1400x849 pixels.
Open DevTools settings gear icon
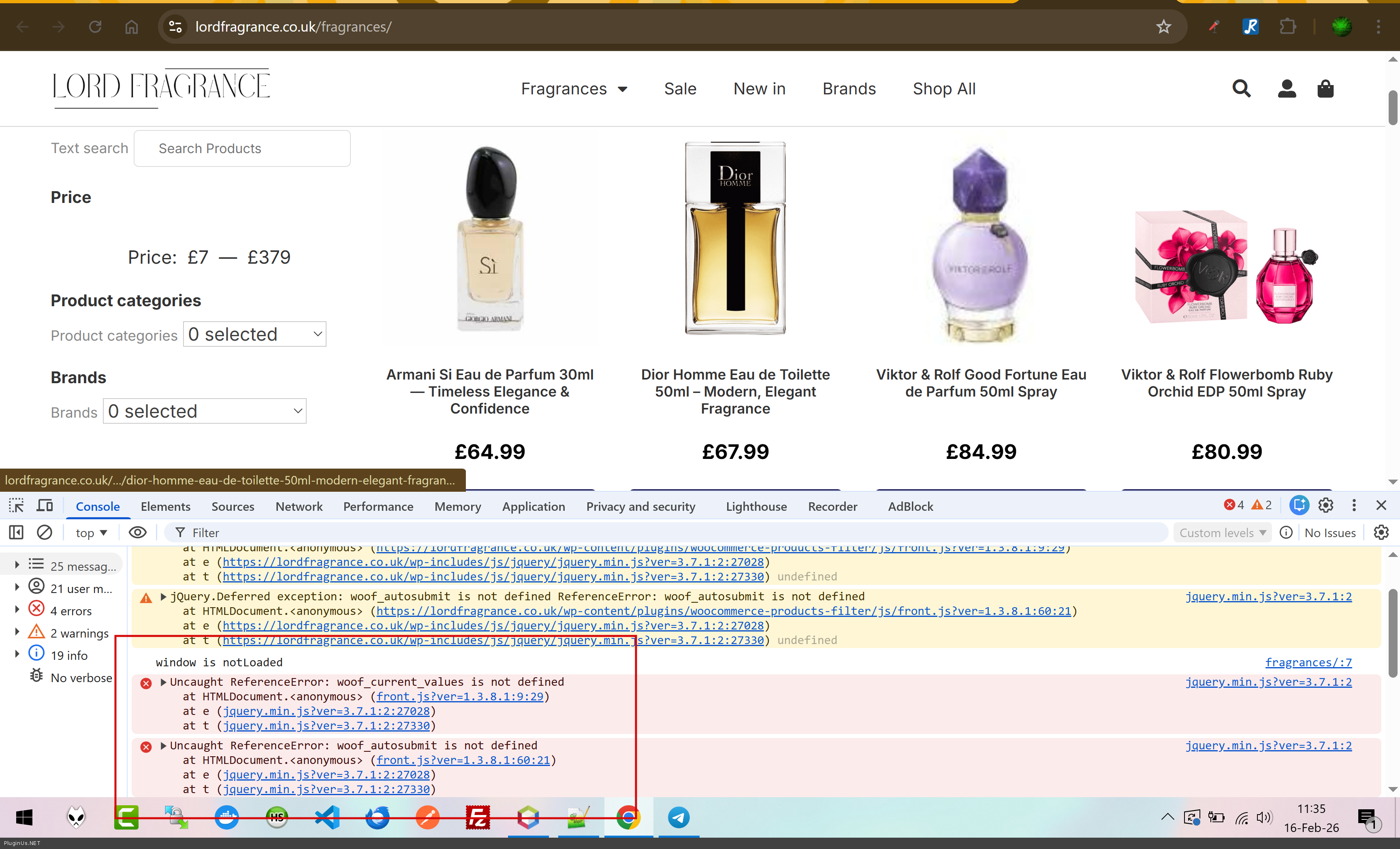pos(1325,505)
